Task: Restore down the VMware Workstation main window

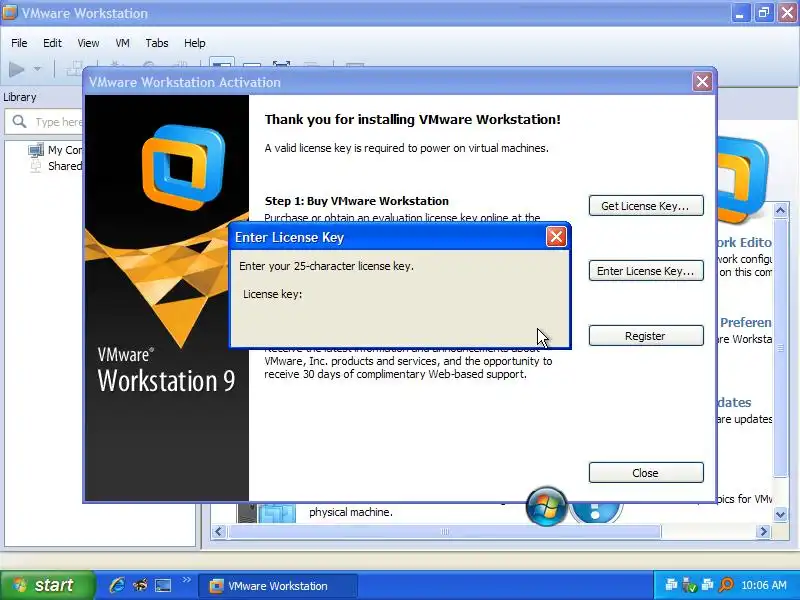Action: click(764, 13)
